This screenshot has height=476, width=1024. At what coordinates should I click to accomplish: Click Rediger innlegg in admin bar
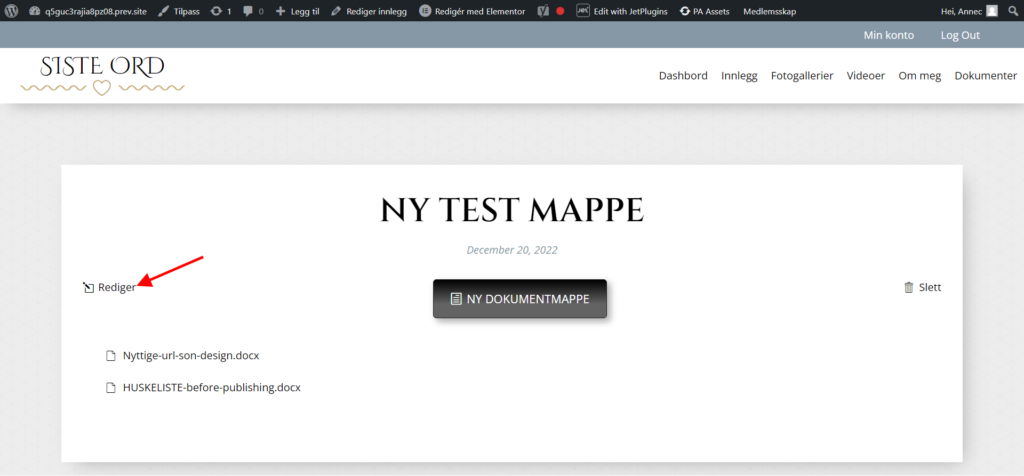click(369, 11)
